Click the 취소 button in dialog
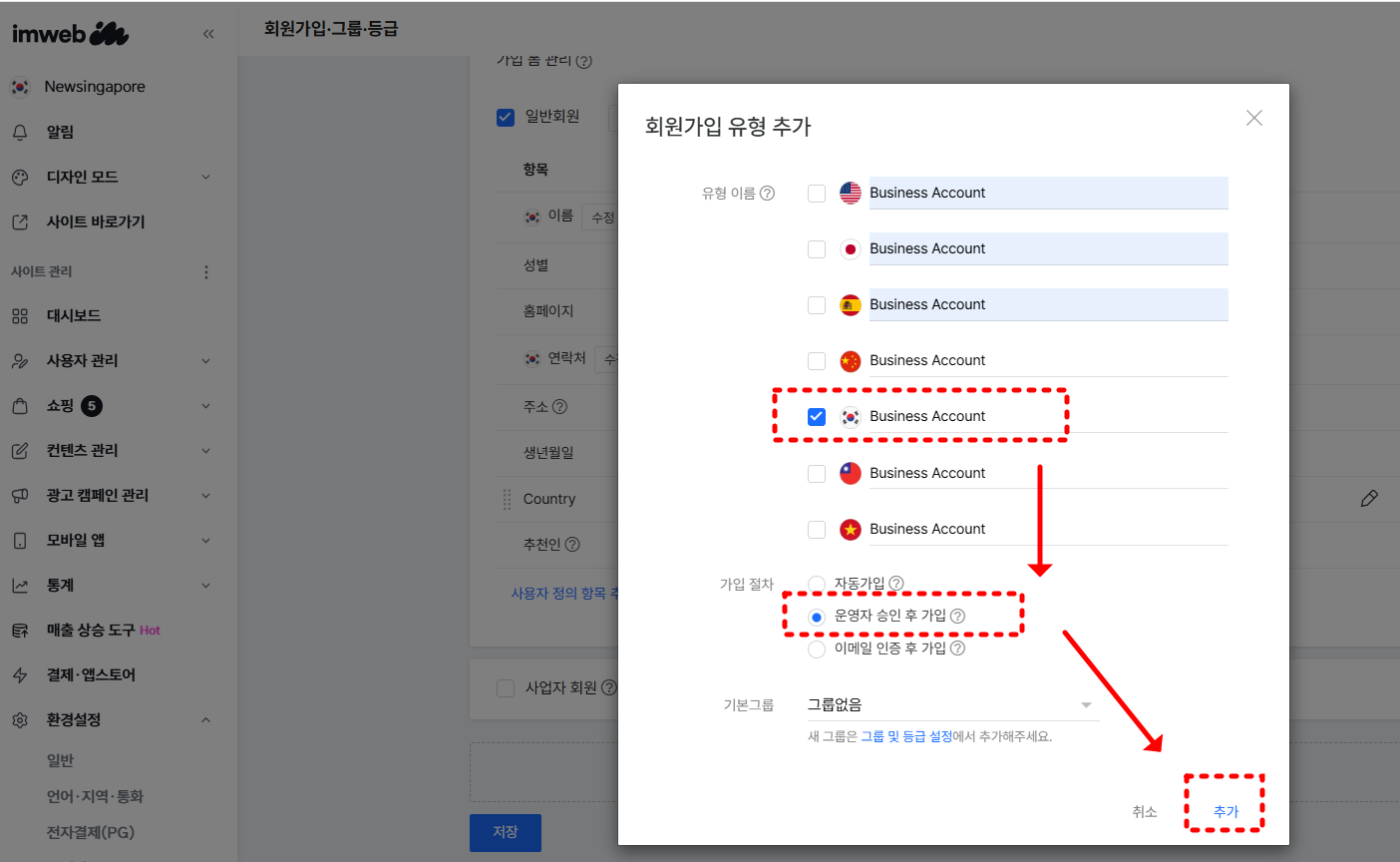Screen dimensions: 1400x862 (x=1145, y=811)
